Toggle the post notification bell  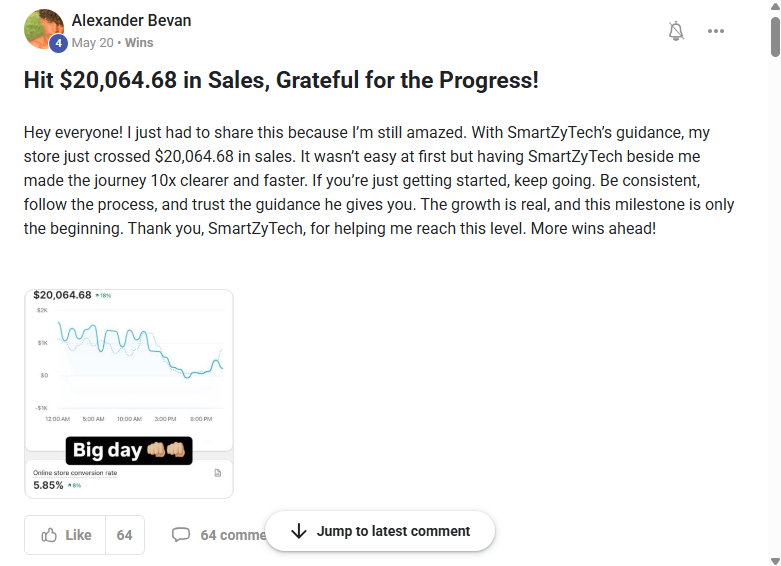(x=676, y=31)
